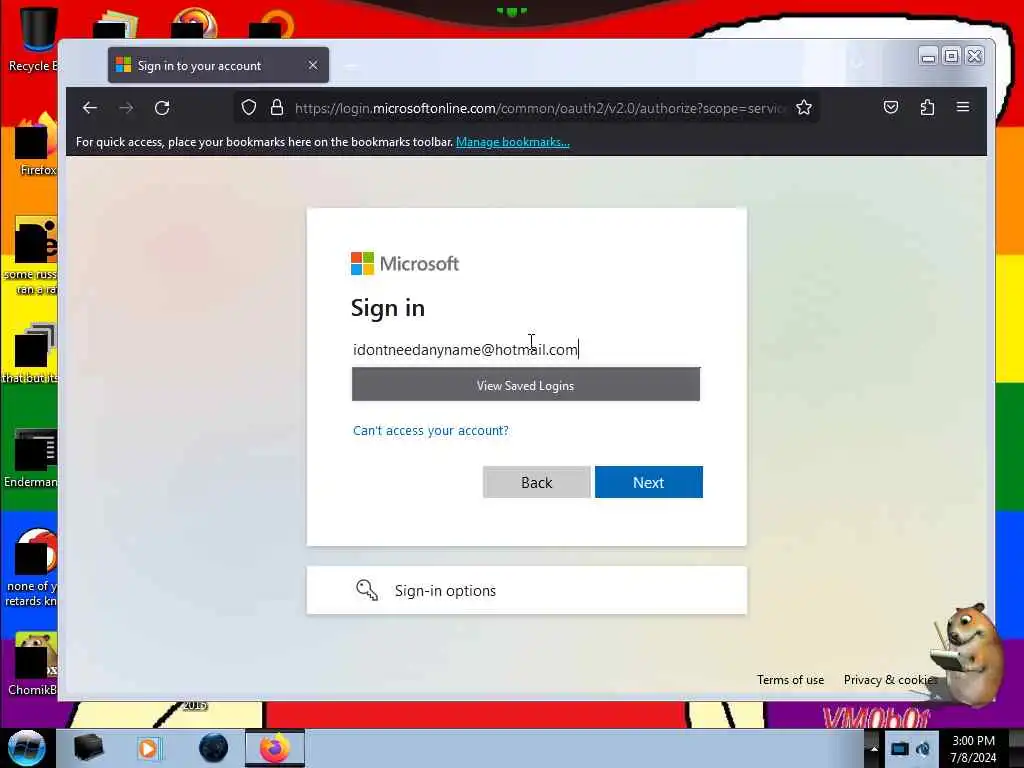Open 'Can't access your account?' link
The height and width of the screenshot is (768, 1024).
[x=430, y=430]
